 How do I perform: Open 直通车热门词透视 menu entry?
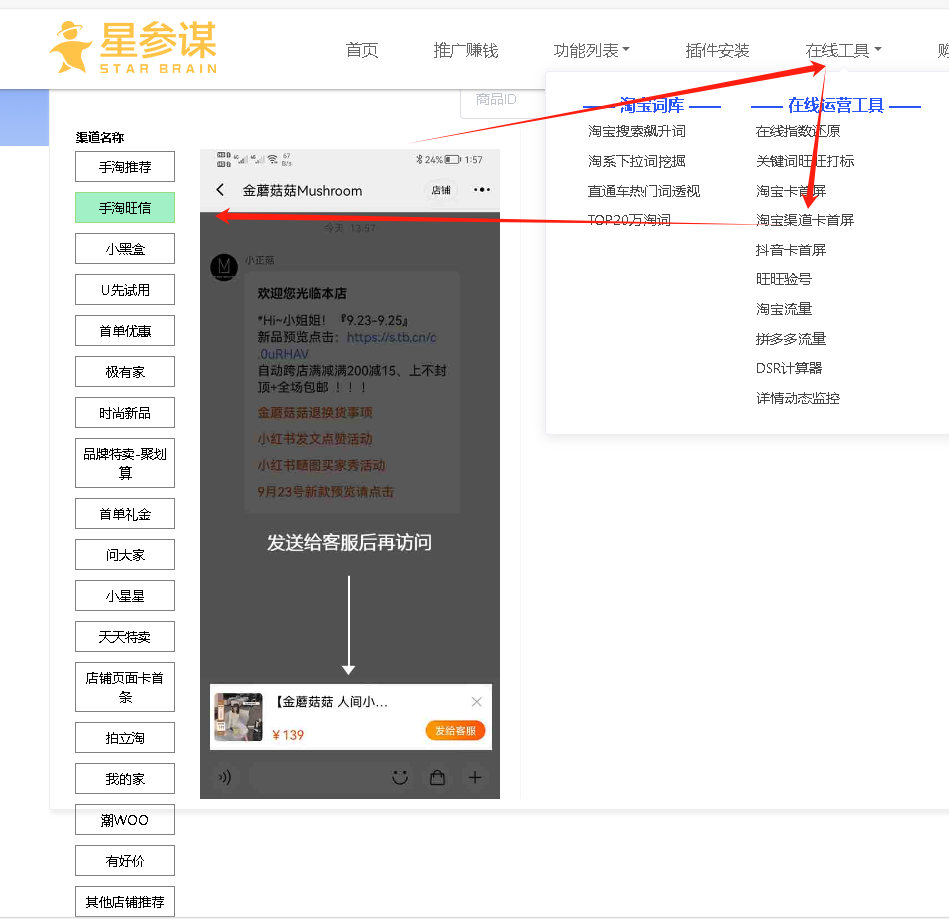[x=643, y=191]
